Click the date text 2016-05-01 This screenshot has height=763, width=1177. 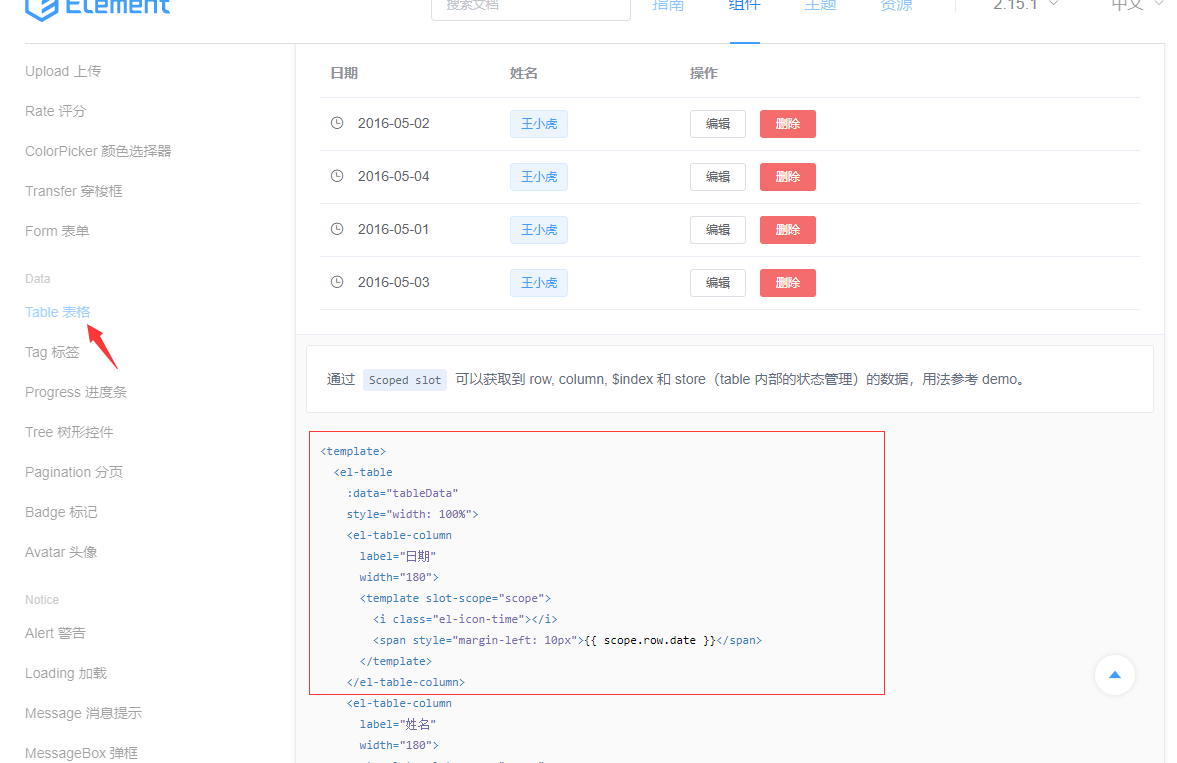[x=393, y=229]
